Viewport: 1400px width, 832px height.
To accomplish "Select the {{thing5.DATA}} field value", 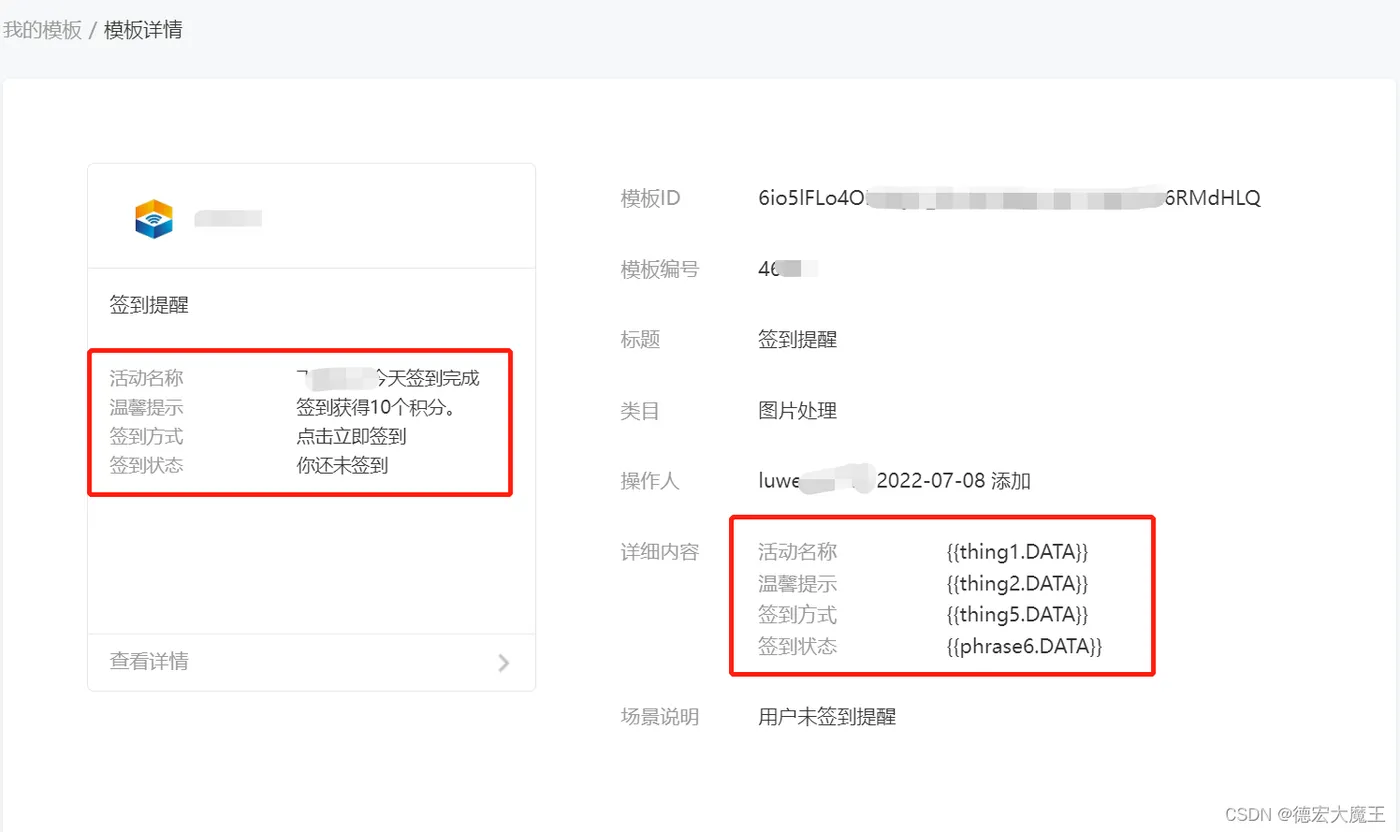I will (1017, 614).
